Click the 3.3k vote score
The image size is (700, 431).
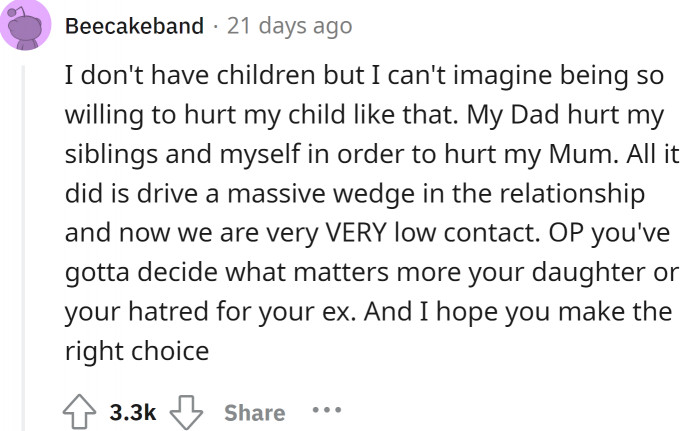(x=133, y=412)
